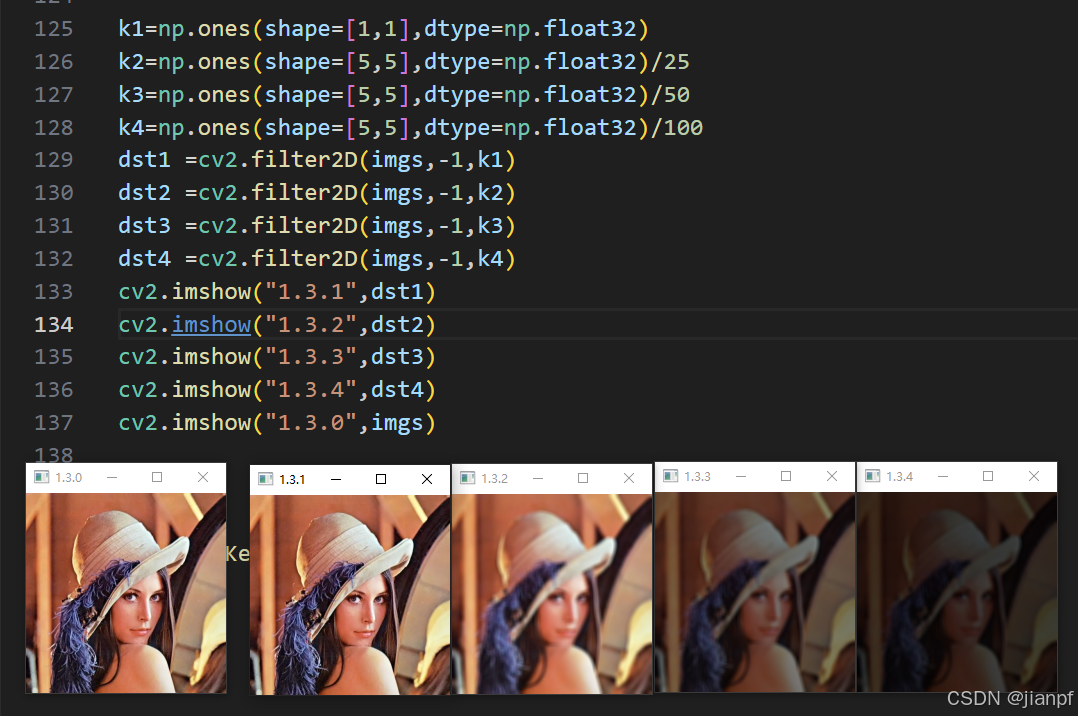Close the 1.3.4 image window
1078x716 pixels.
coord(1033,476)
